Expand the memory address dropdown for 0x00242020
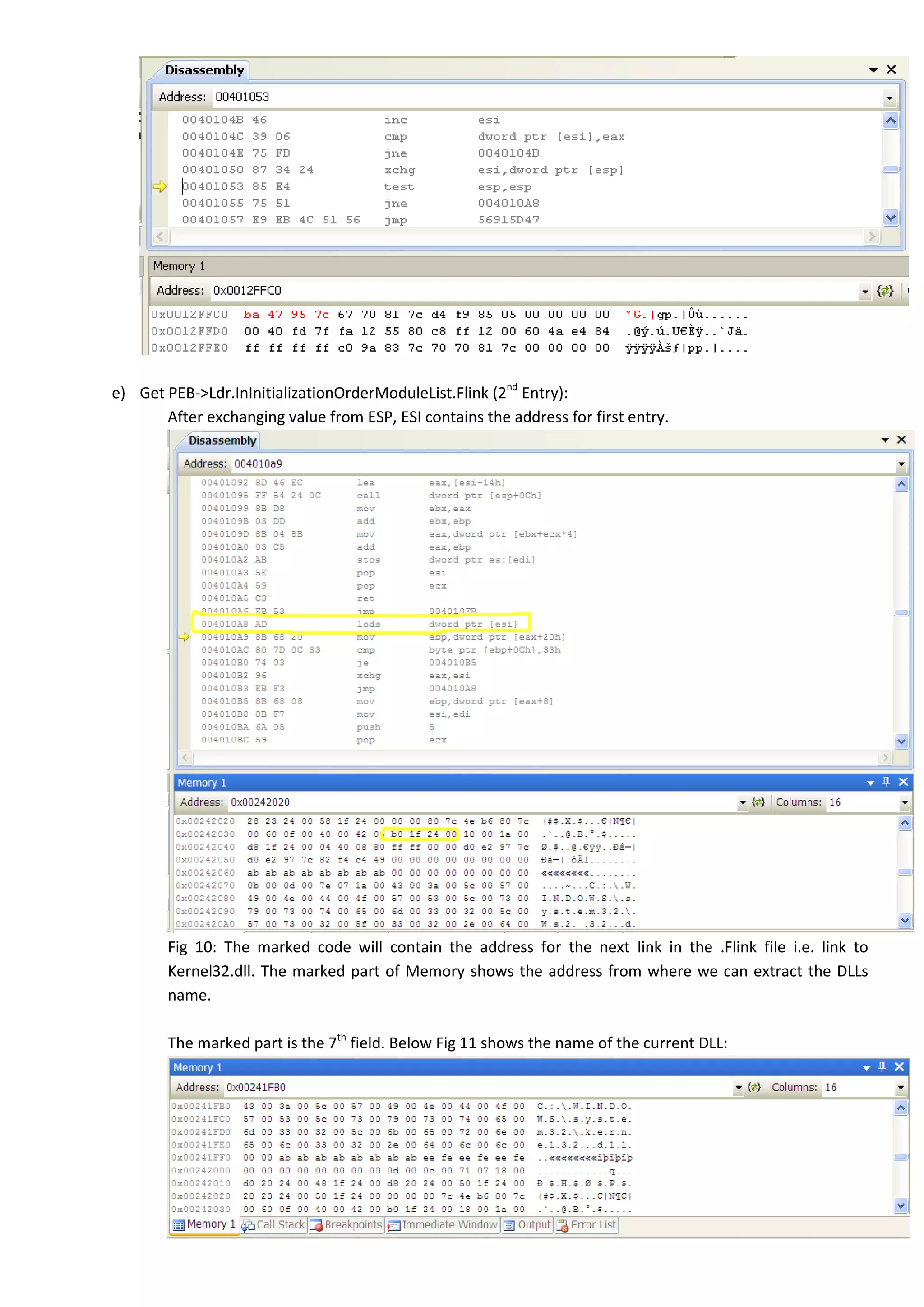 click(x=743, y=802)
